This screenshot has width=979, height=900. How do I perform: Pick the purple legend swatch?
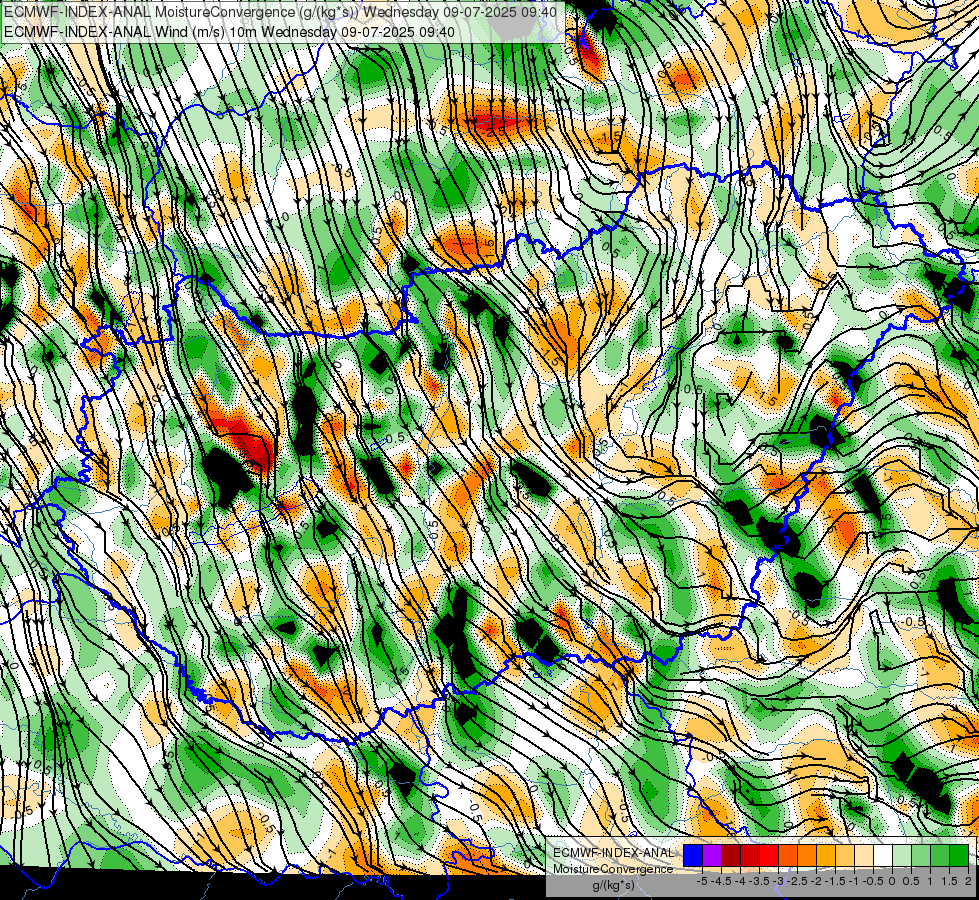tap(712, 855)
